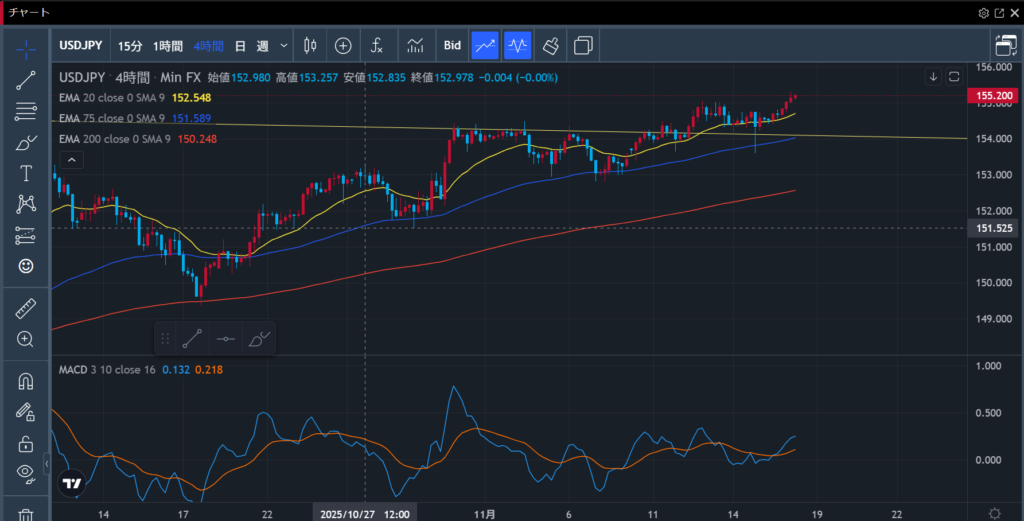1024x521 pixels.
Task: Open the emoji sticker tool
Action: click(x=26, y=266)
